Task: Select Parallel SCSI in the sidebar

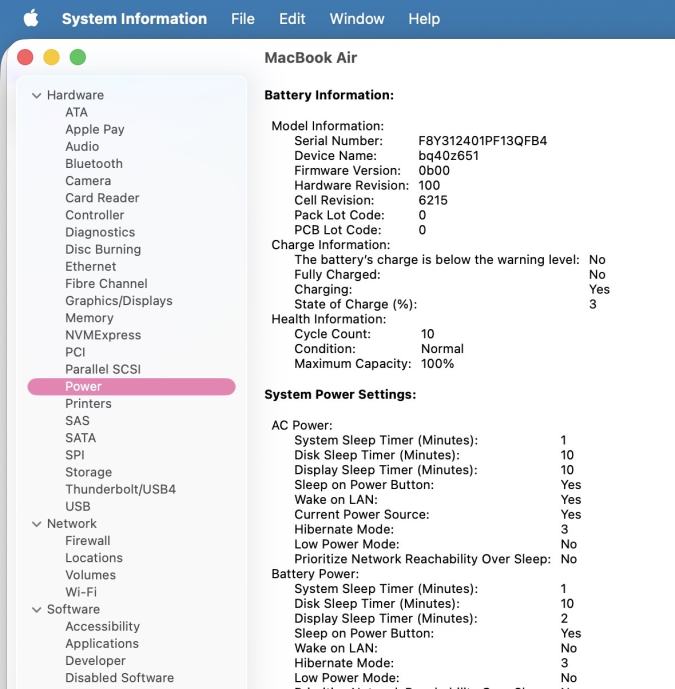Action: click(103, 370)
